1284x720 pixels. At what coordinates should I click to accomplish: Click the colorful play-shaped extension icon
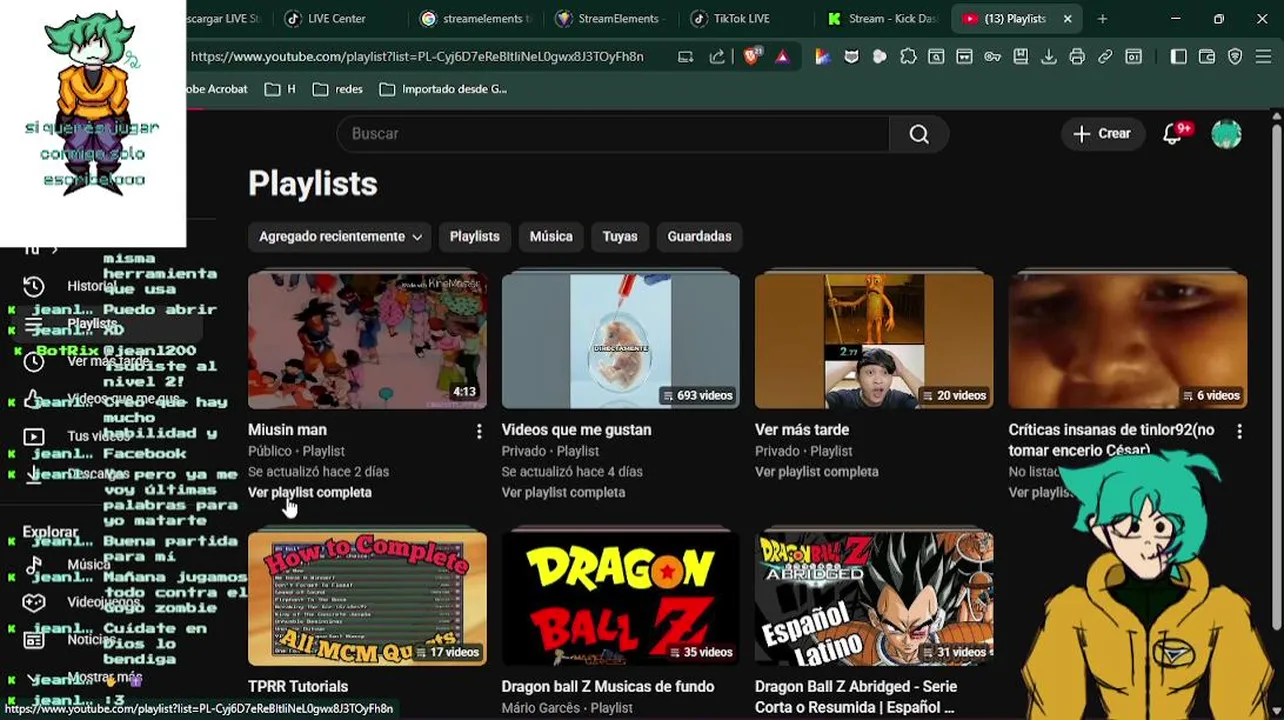823,57
